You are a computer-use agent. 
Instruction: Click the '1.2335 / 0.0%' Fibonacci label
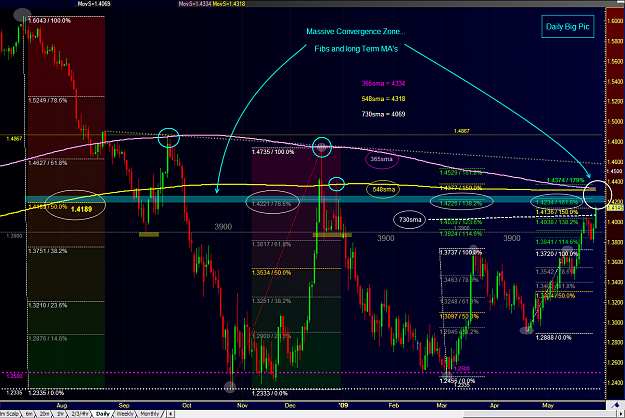46,393
